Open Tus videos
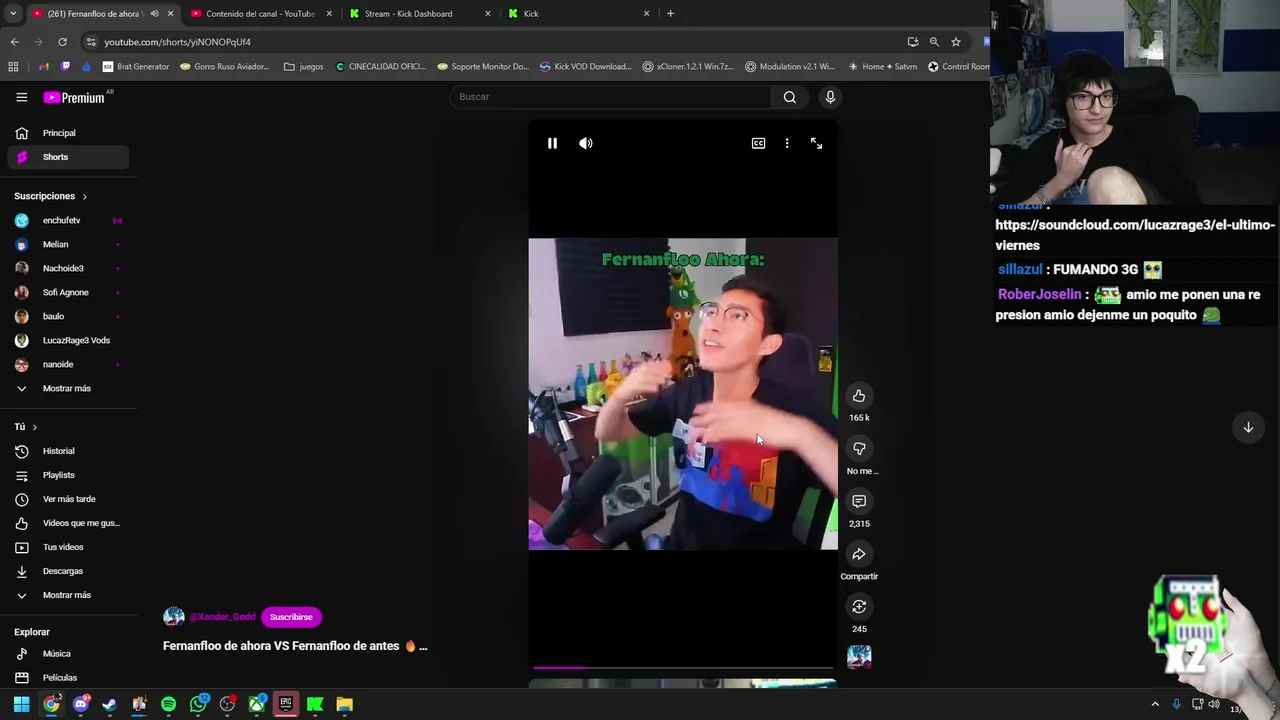 (68, 547)
